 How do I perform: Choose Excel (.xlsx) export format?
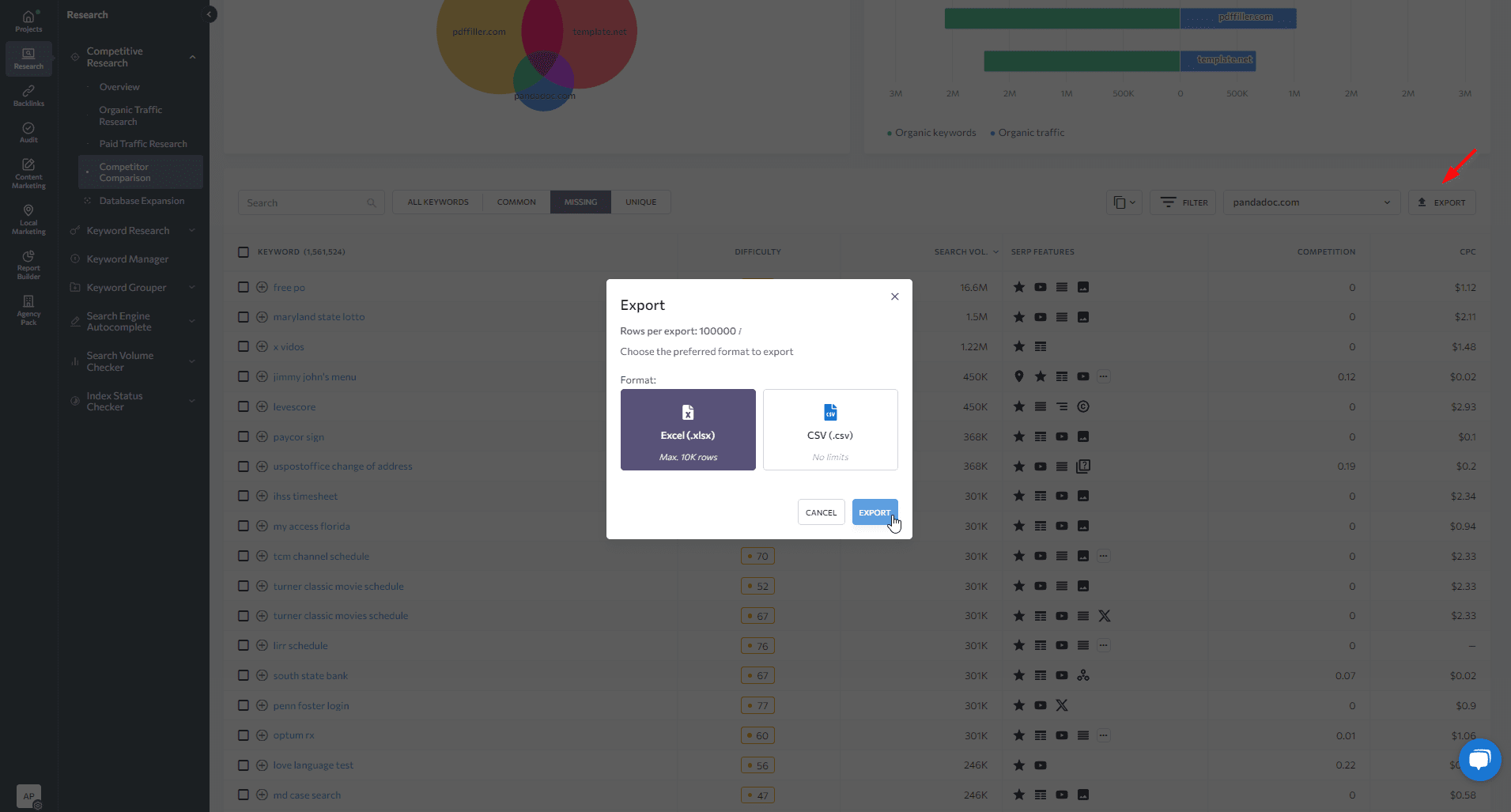pos(688,429)
